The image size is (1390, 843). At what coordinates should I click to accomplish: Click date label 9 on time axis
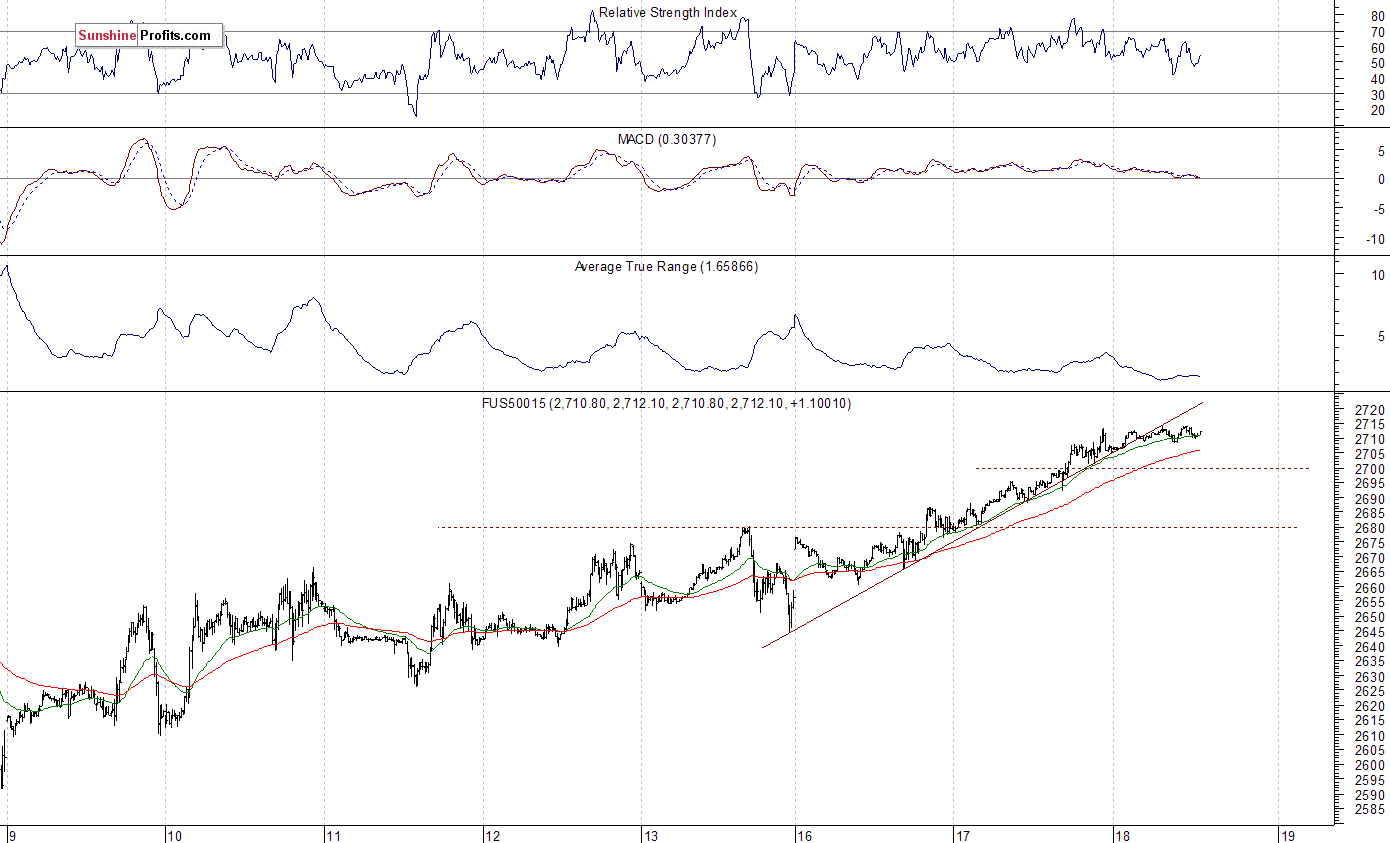click(10, 835)
